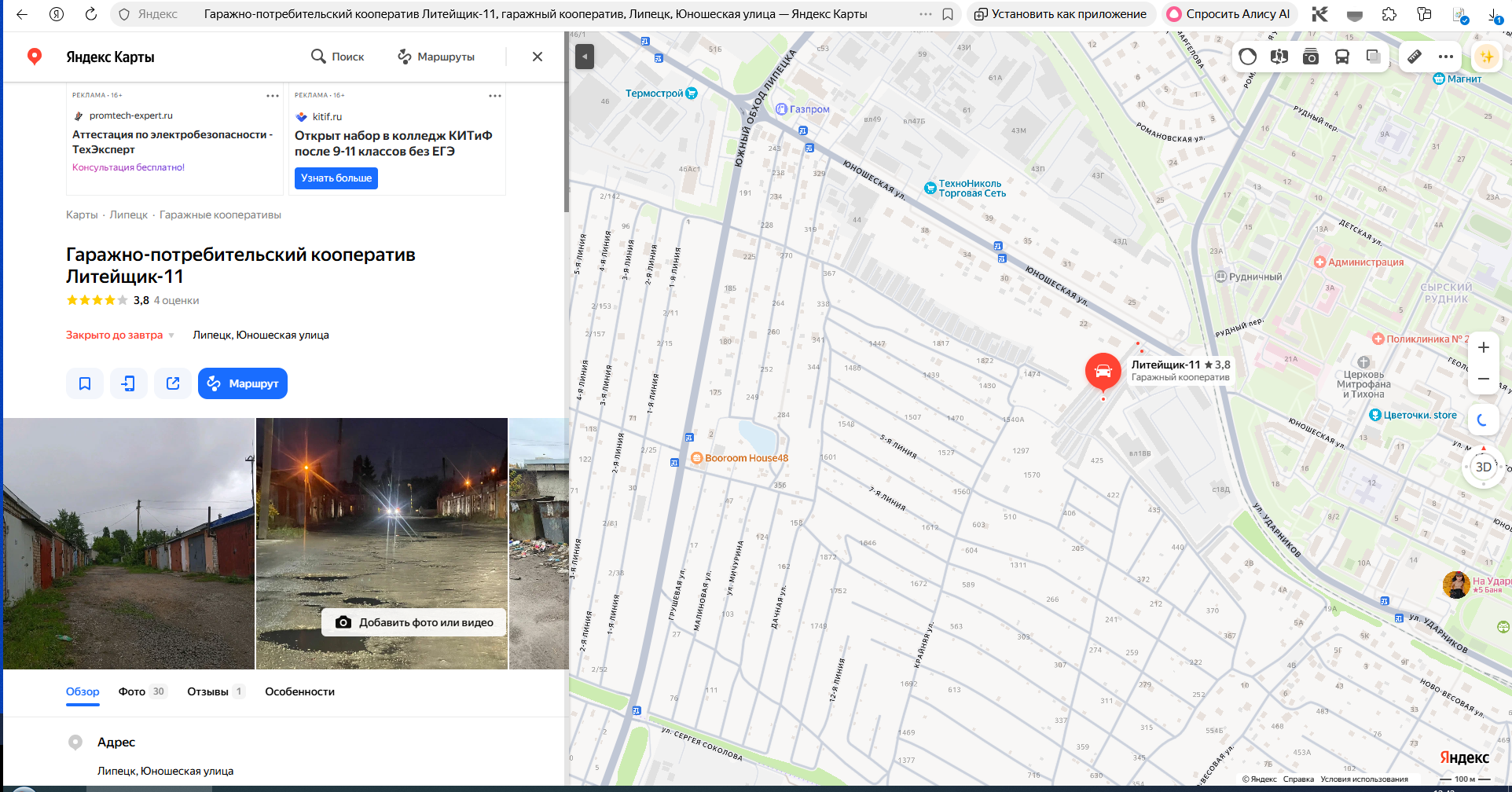Click the red Литейщик-11 map pin
1512x792 pixels.
click(x=1103, y=371)
